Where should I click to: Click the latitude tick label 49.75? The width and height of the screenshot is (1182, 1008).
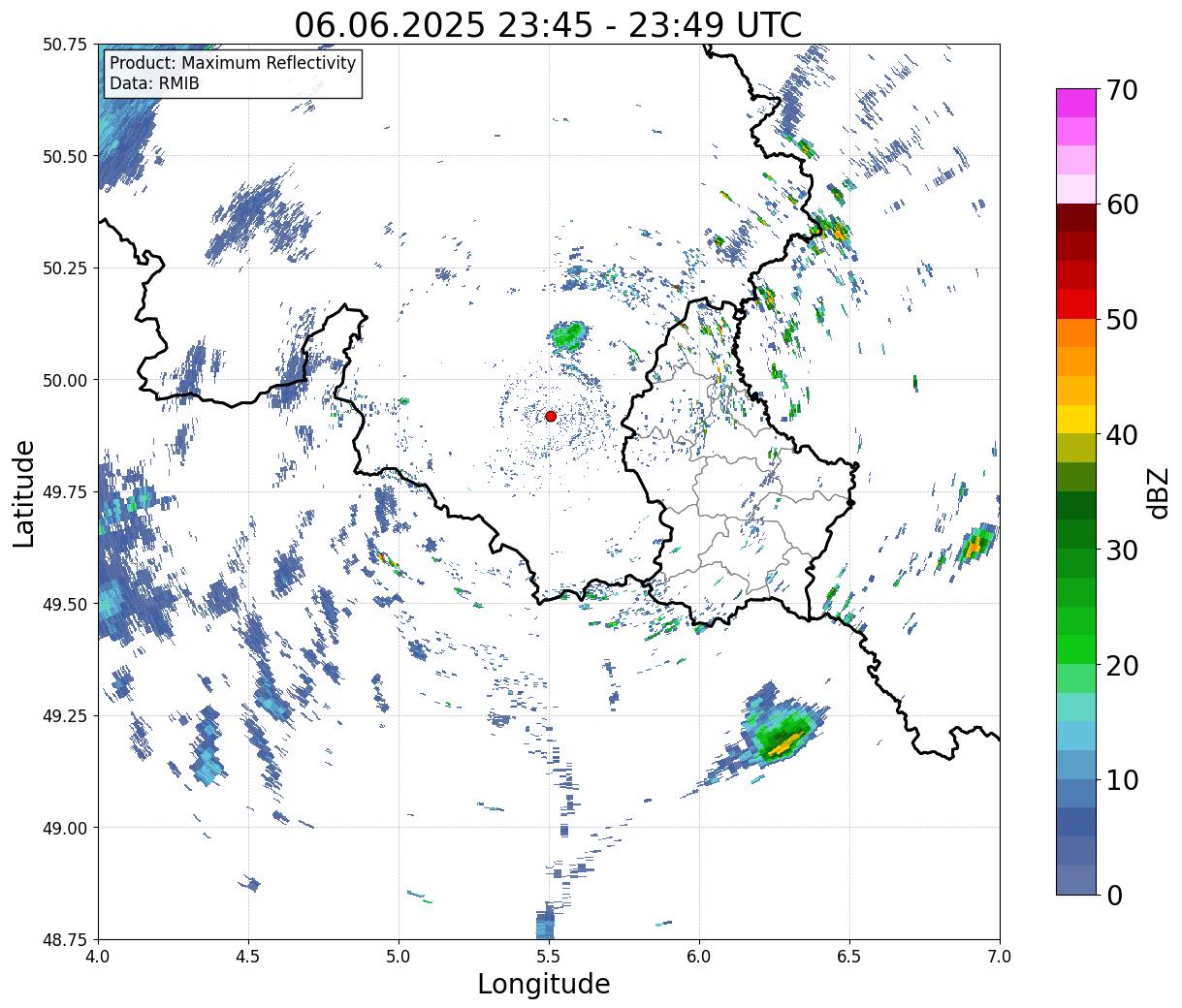pos(65,492)
